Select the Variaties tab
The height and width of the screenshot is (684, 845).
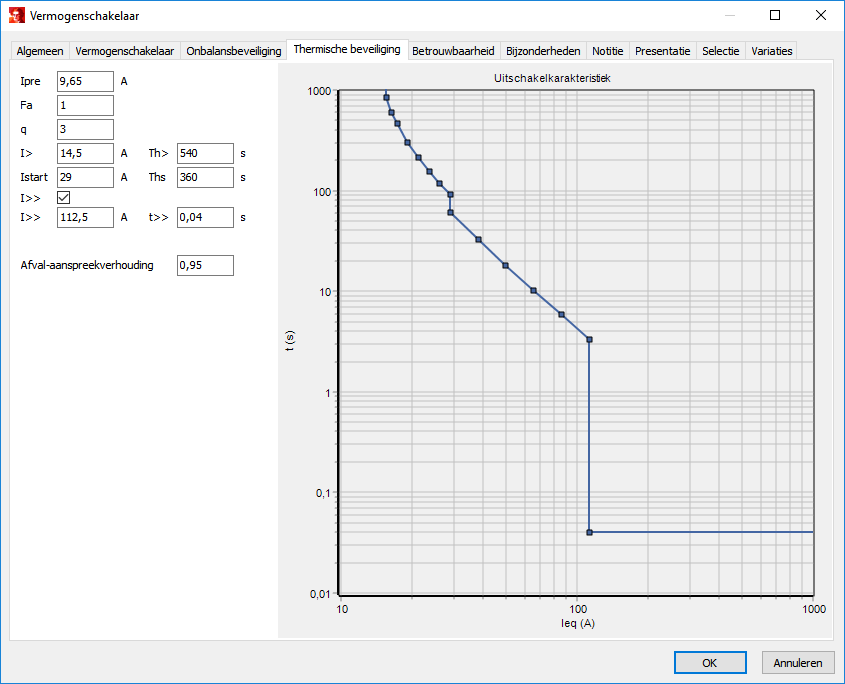click(772, 51)
